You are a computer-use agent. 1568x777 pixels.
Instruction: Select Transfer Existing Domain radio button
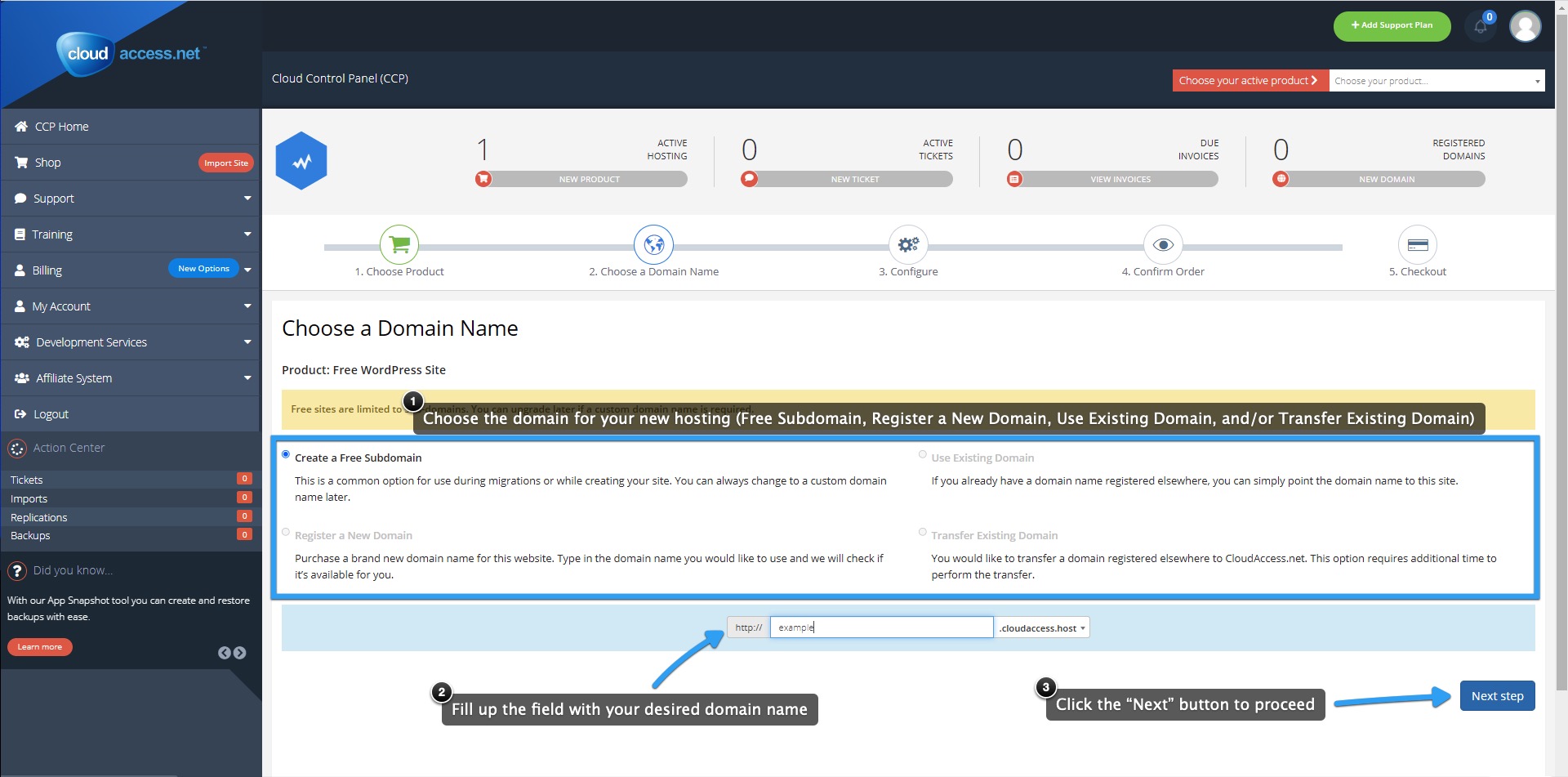click(923, 532)
